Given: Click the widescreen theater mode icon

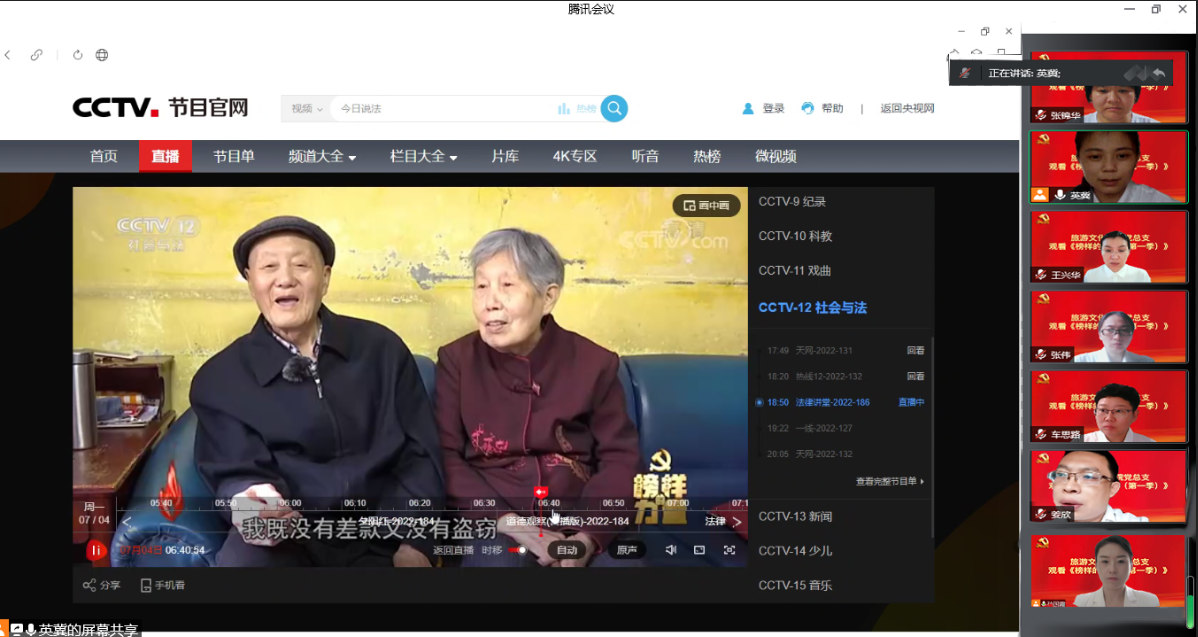Looking at the screenshot, I should tap(699, 550).
